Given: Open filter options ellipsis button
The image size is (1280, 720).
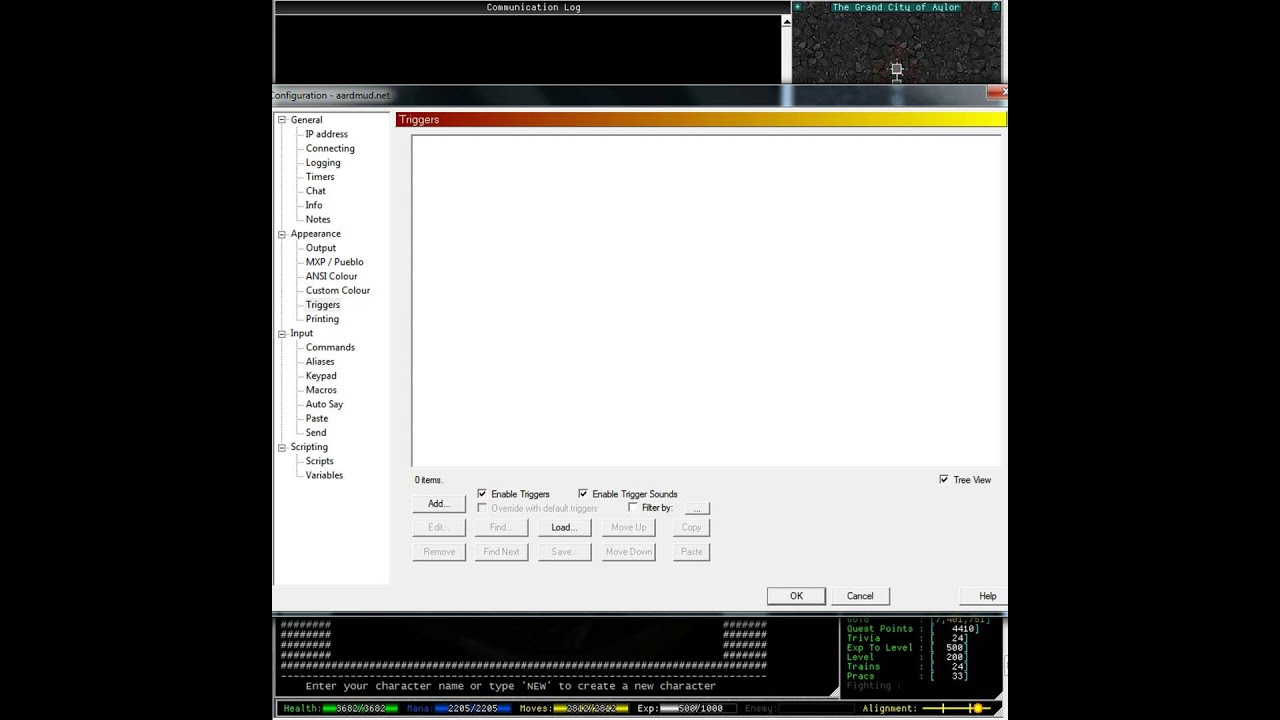Looking at the screenshot, I should [x=697, y=509].
